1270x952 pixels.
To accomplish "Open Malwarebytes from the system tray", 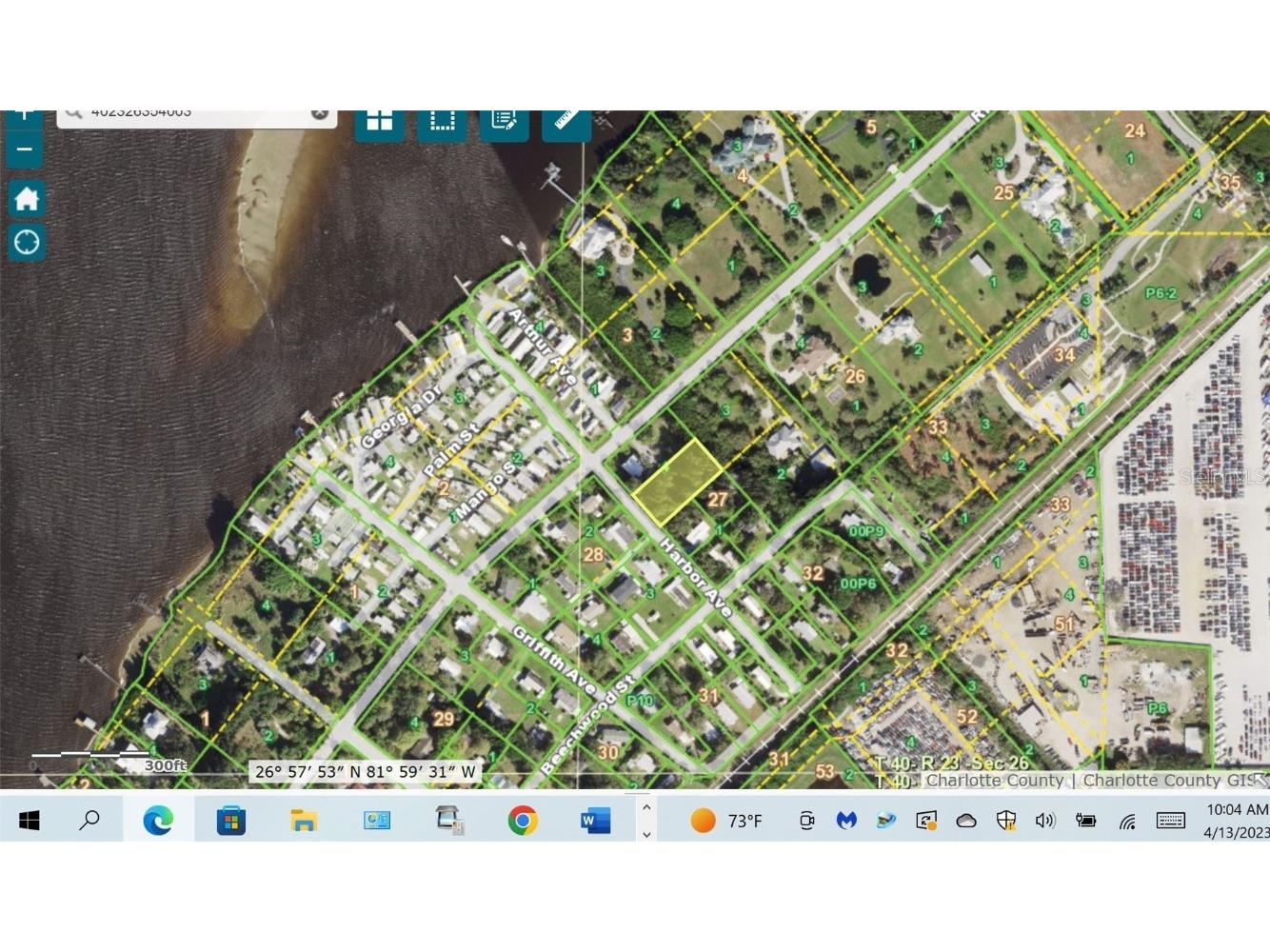I will [x=847, y=819].
